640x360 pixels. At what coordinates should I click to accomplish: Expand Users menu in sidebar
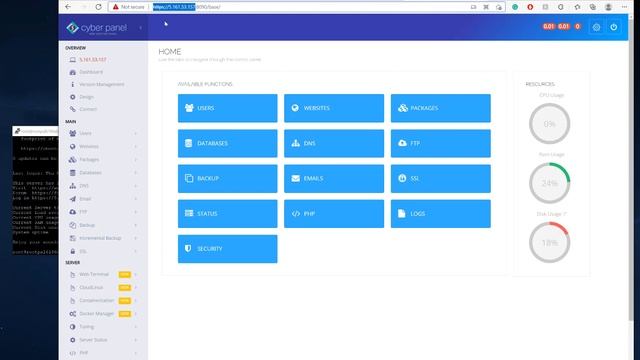coord(102,133)
